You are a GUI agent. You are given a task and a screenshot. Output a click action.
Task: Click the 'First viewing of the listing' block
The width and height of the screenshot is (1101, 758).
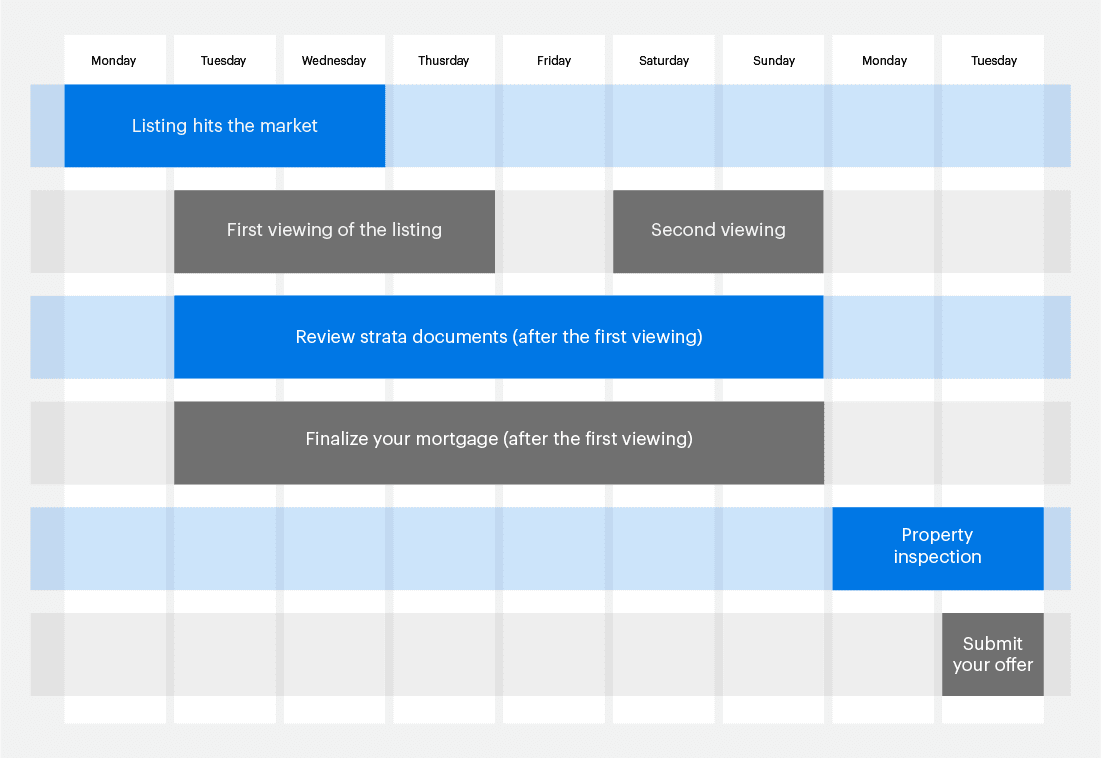334,231
